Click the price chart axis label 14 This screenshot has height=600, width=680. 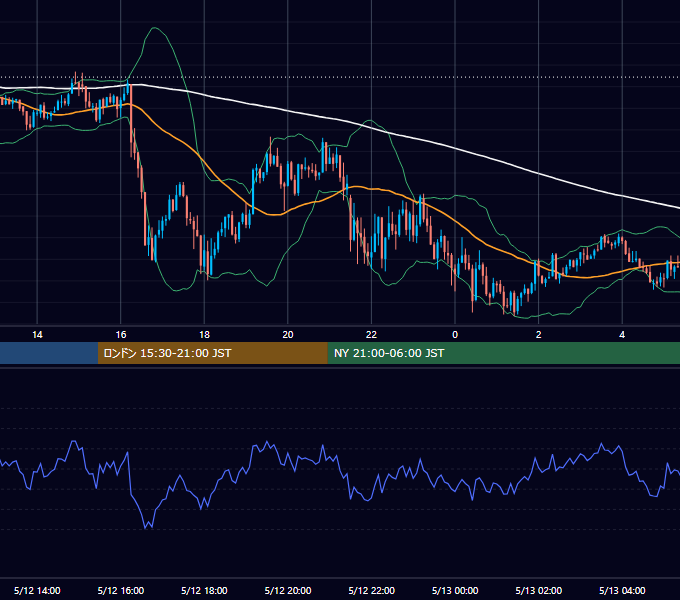tap(37, 335)
